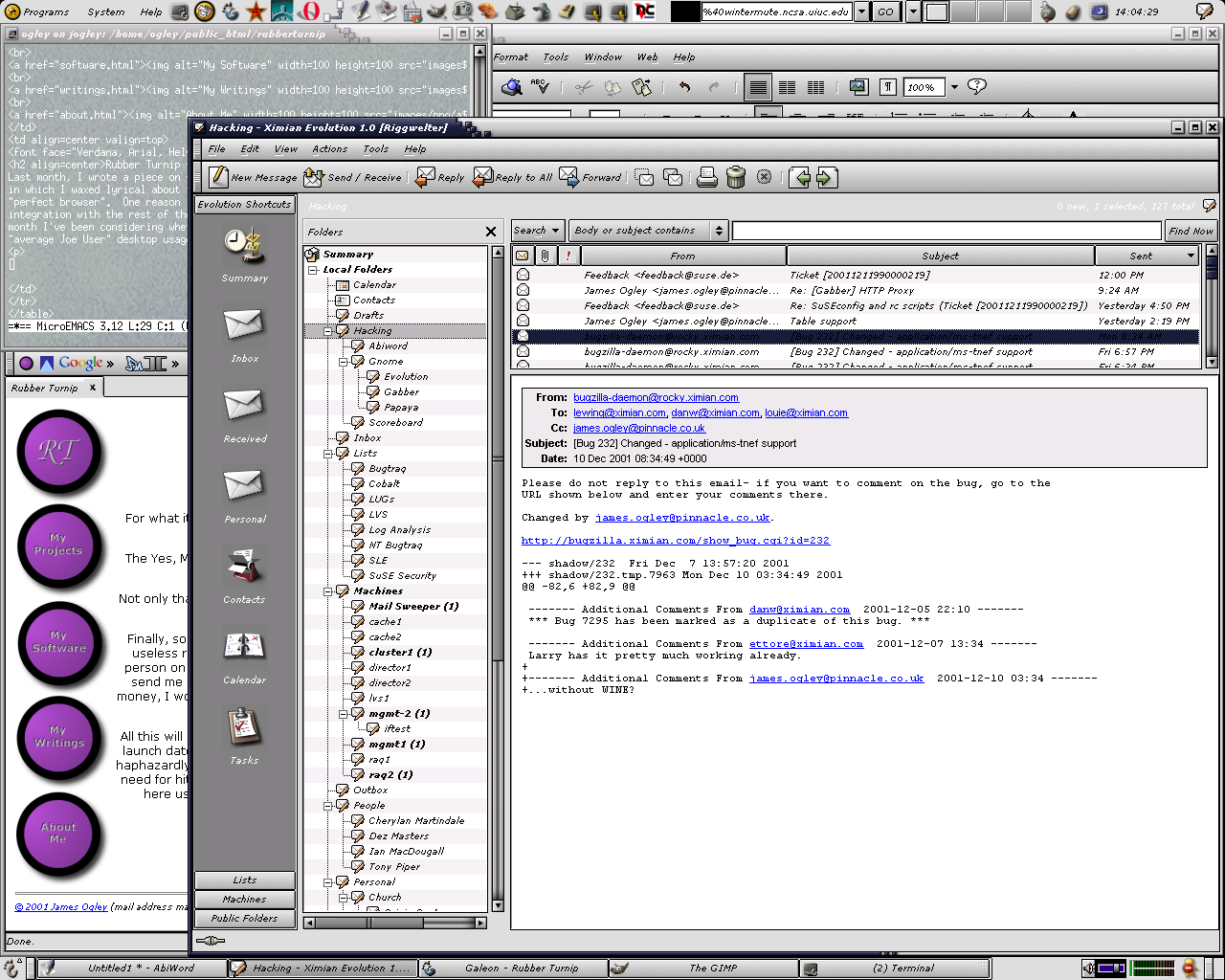Viewport: 1225px width, 980px height.
Task: Open the Inbox shortcut in the shortcut bar
Action: coord(244,327)
